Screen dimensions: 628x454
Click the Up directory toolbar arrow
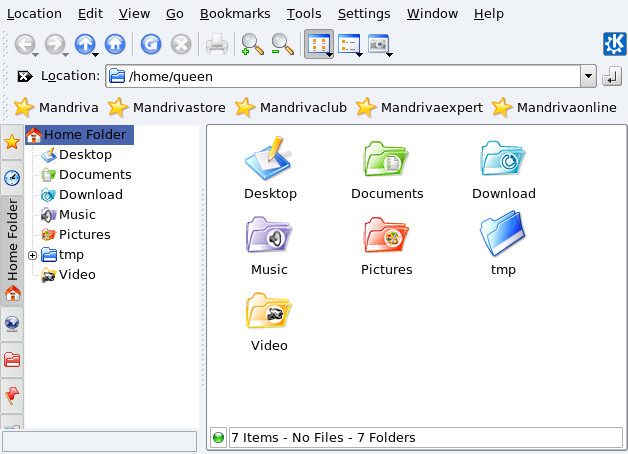tap(84, 44)
